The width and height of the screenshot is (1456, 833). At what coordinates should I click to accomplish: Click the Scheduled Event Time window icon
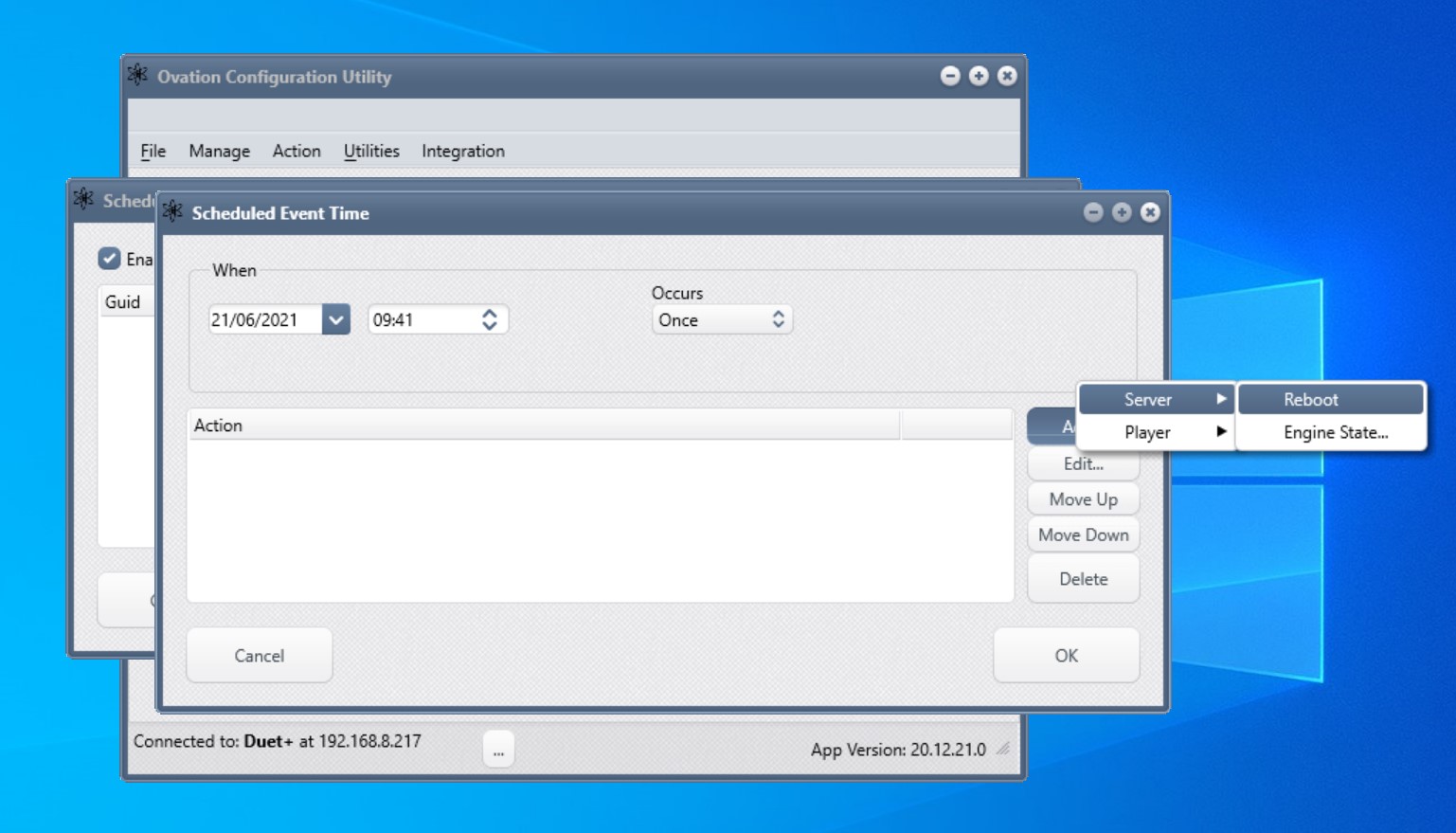(172, 212)
